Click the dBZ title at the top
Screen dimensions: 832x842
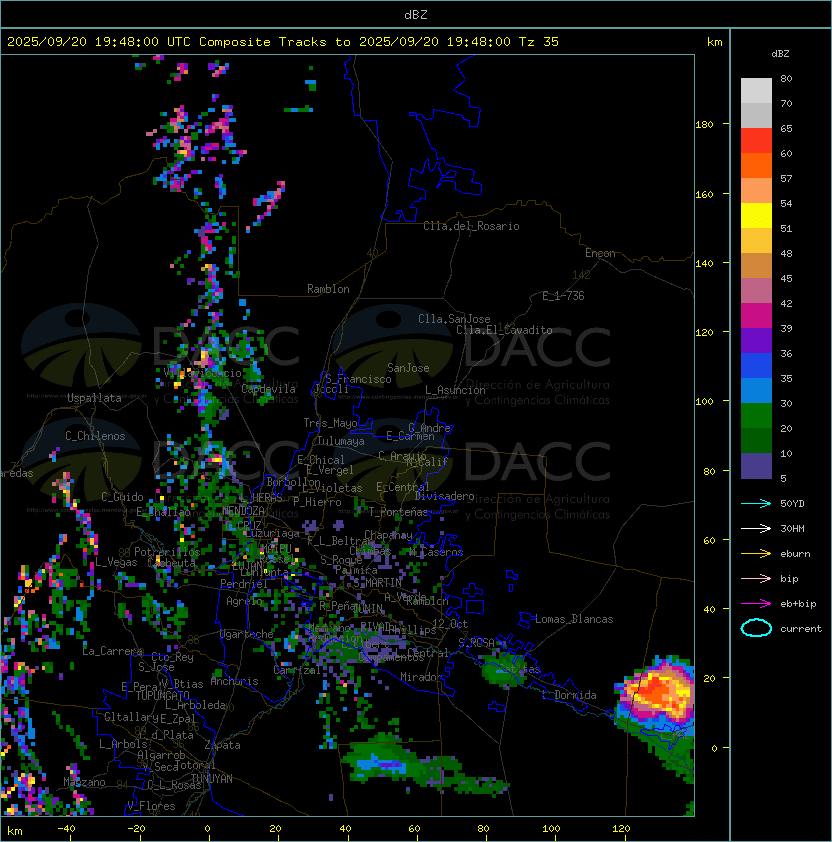point(416,14)
